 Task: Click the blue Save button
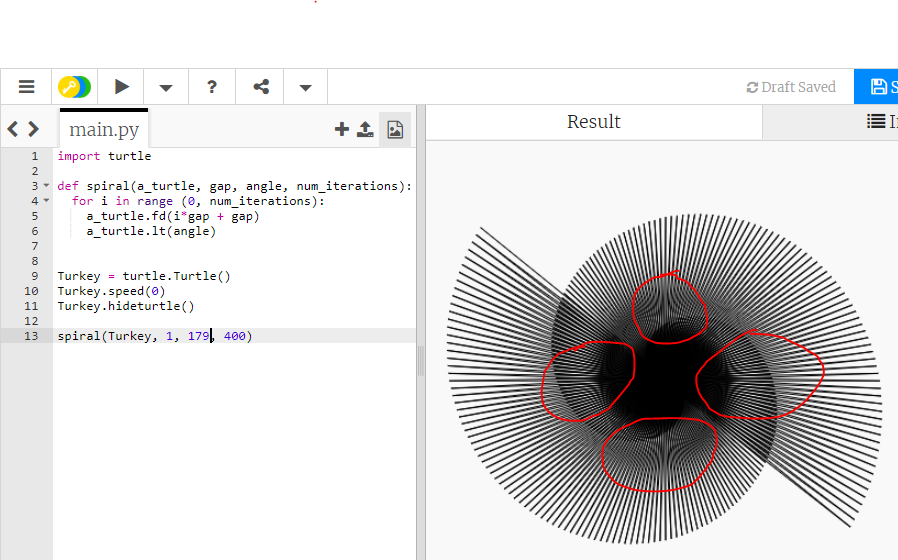(878, 87)
